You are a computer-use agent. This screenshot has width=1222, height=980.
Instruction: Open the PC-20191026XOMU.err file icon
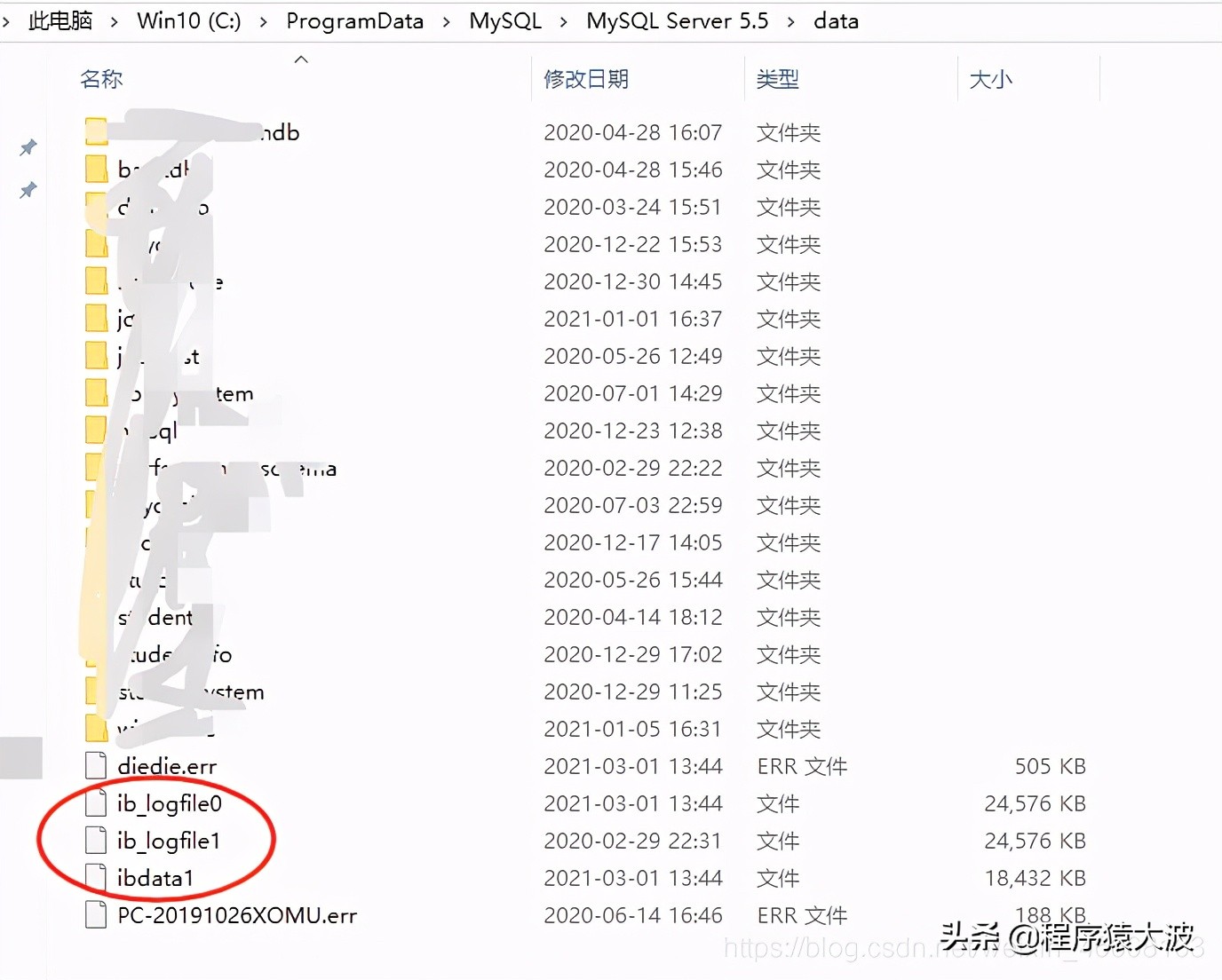pos(94,915)
